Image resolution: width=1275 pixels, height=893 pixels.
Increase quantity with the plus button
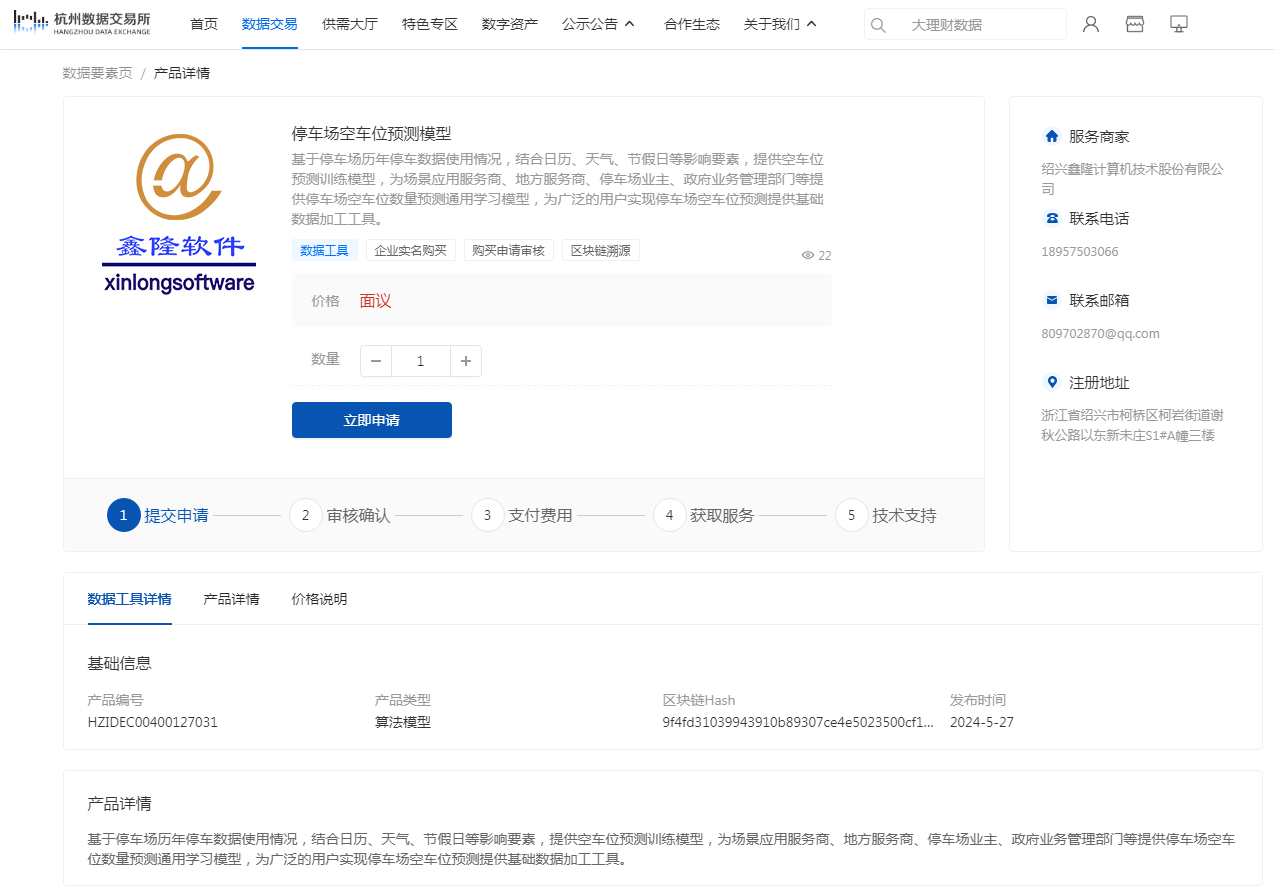click(x=466, y=361)
